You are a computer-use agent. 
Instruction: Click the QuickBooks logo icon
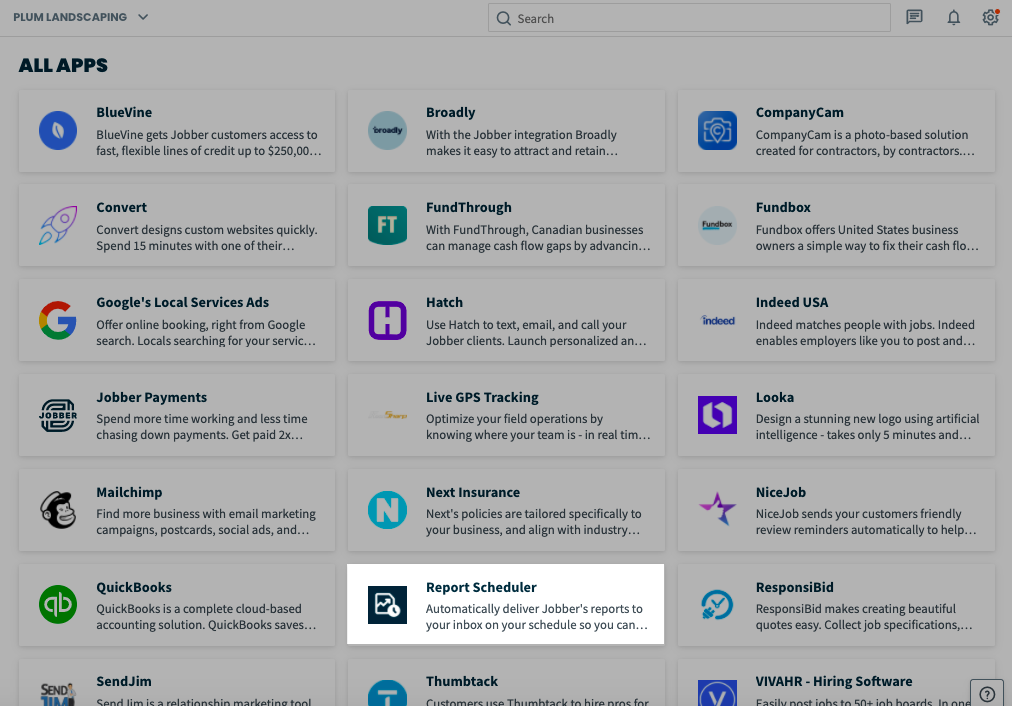(x=57, y=603)
